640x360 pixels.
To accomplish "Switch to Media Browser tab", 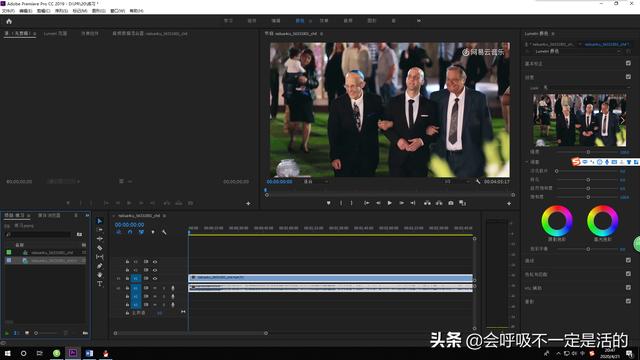I will point(49,215).
